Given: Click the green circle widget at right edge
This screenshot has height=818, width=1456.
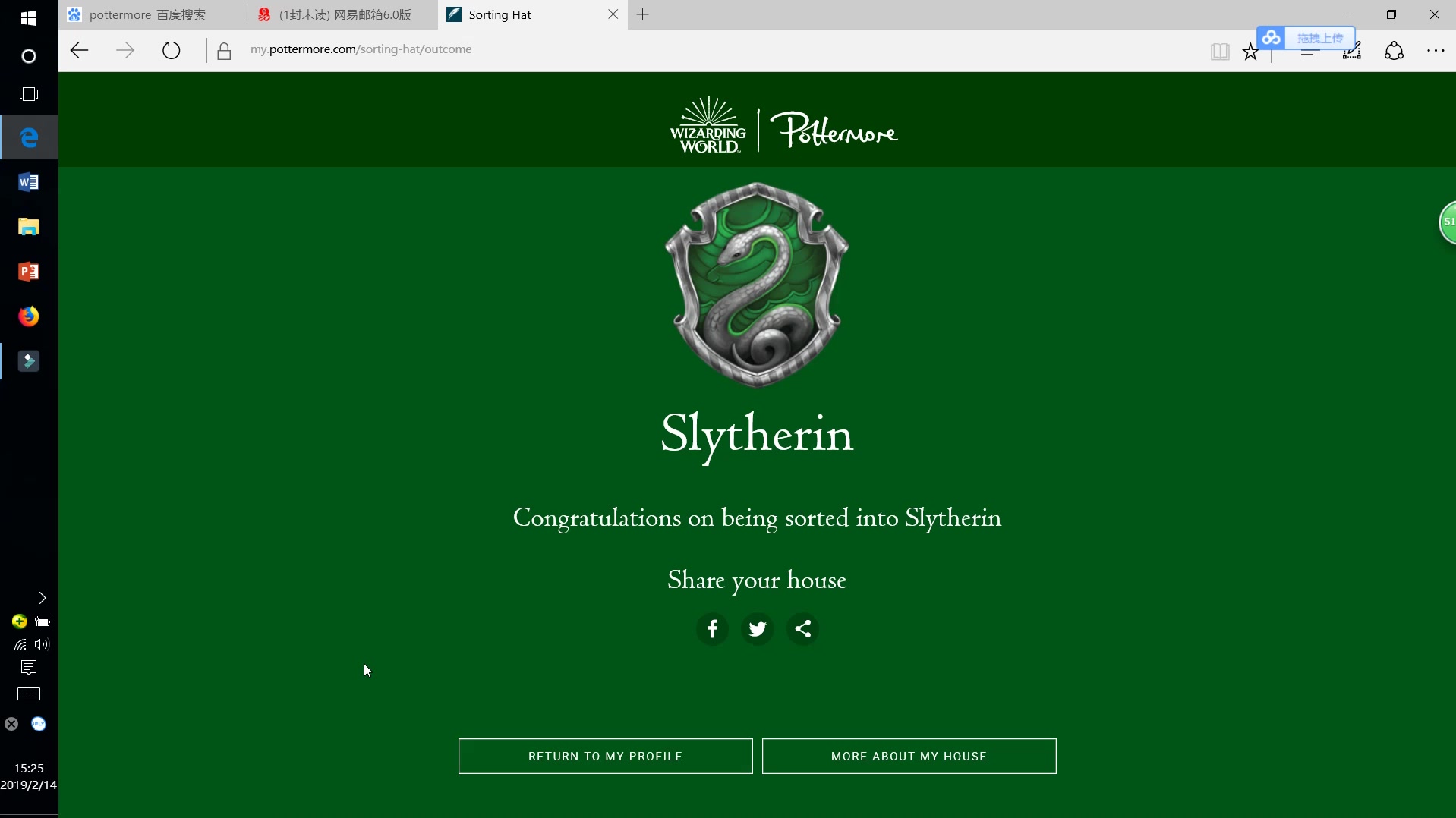Looking at the screenshot, I should (1448, 223).
